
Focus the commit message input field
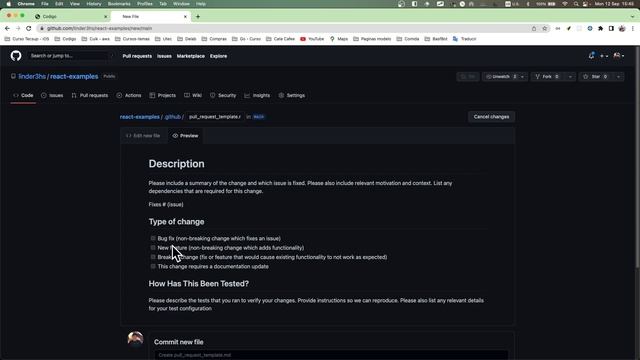point(331,355)
